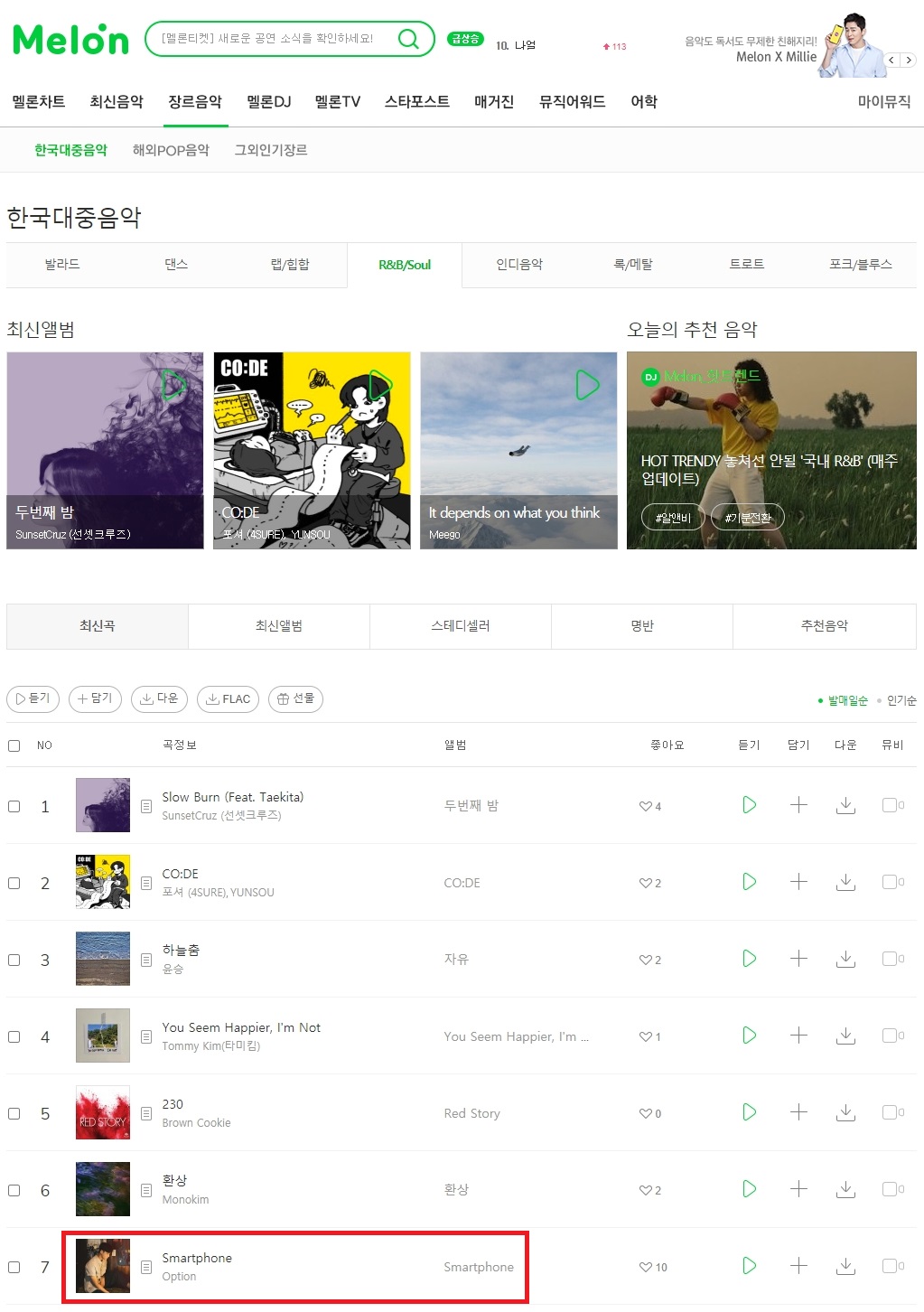Click the search magnifier icon
This screenshot has height=1312, width=924.
pyautogui.click(x=409, y=39)
